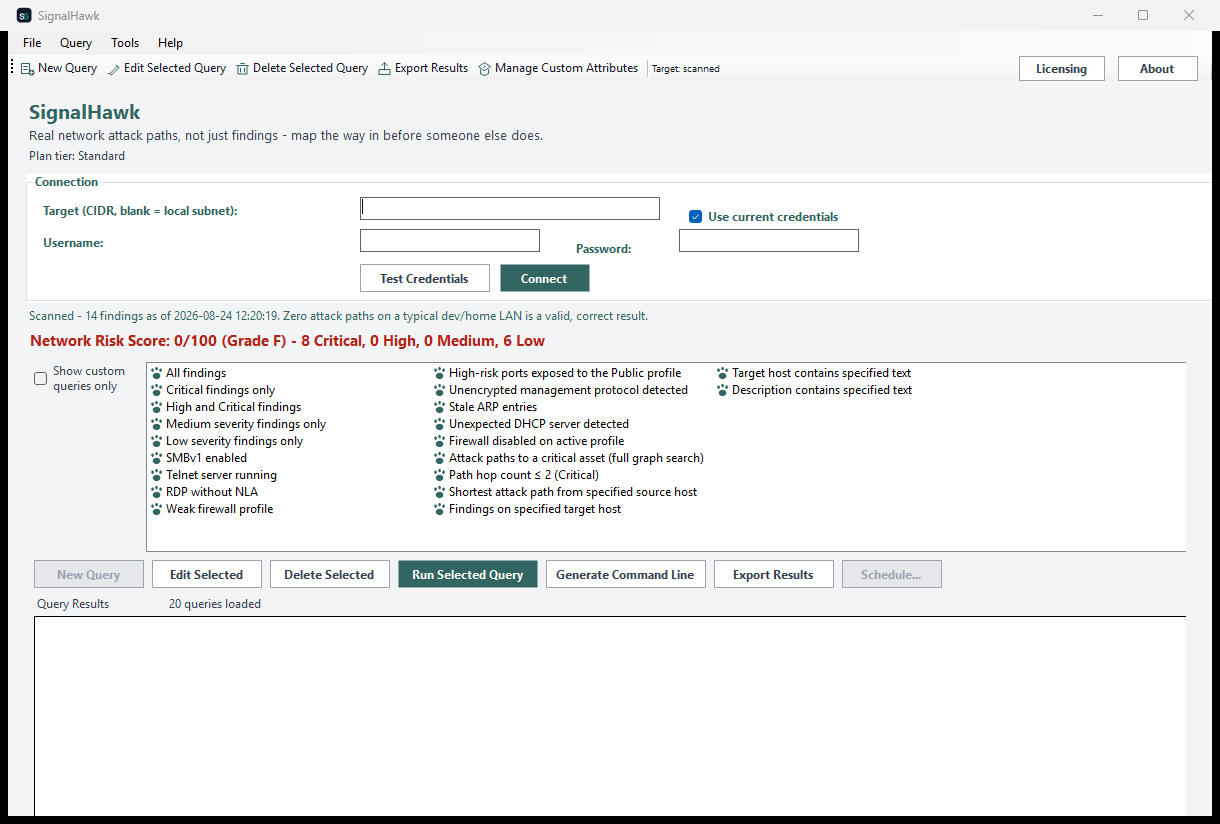
Task: Click the Manage Custom Attributes icon
Action: tap(485, 69)
